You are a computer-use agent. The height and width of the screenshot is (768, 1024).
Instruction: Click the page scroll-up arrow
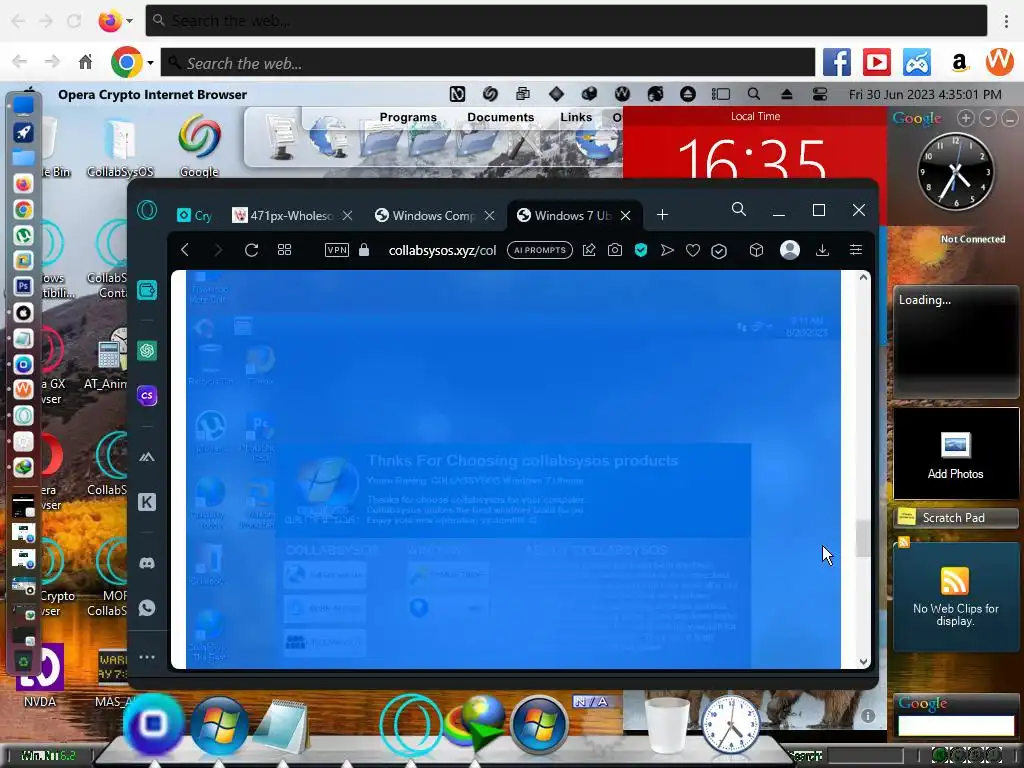coord(863,278)
